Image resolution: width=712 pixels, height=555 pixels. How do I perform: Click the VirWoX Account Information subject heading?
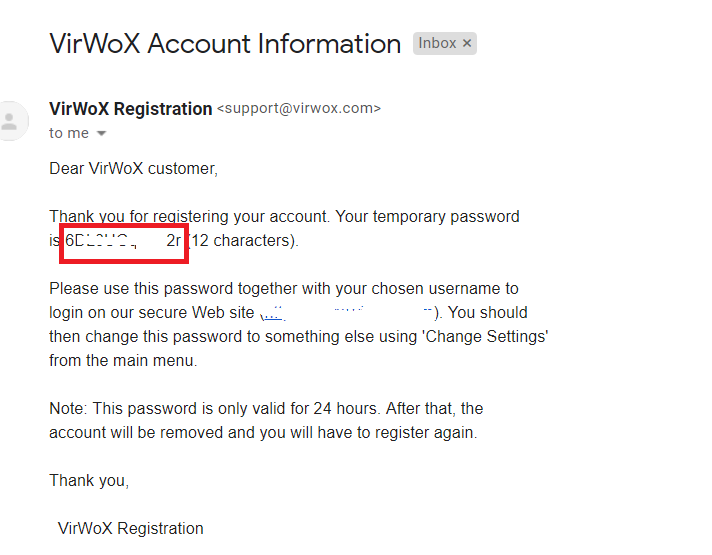pos(225,44)
